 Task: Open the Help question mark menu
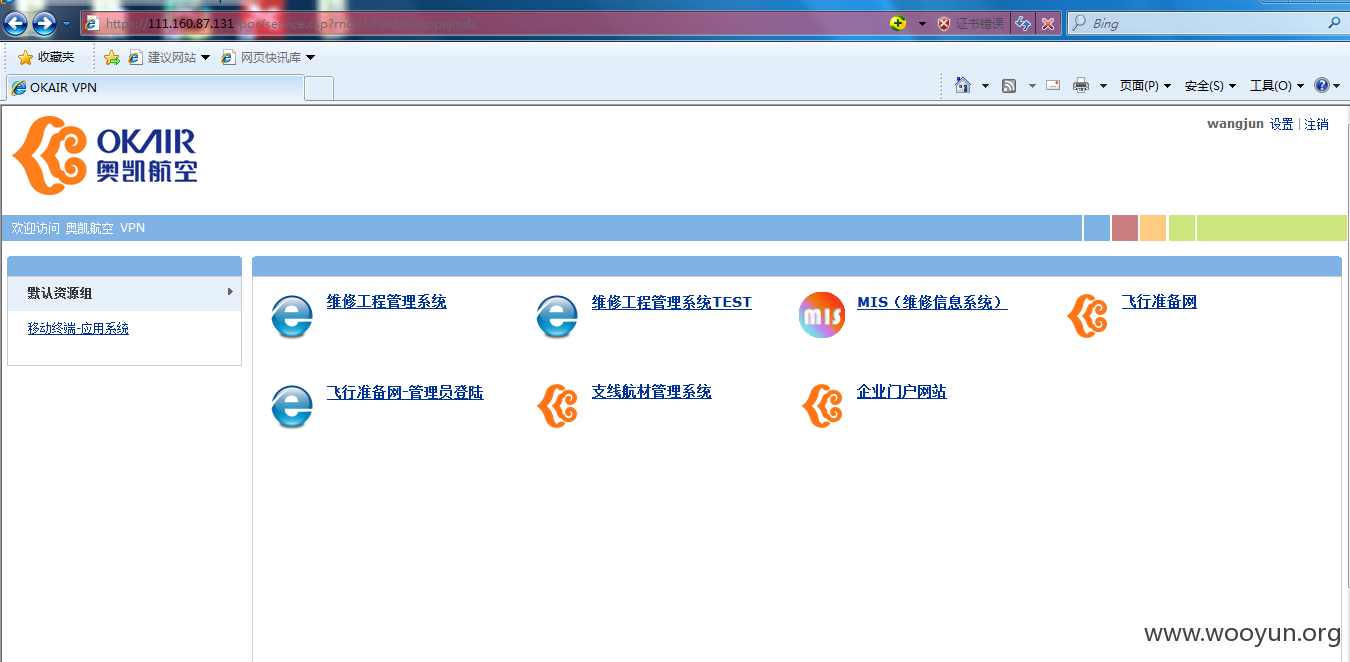[x=1327, y=86]
